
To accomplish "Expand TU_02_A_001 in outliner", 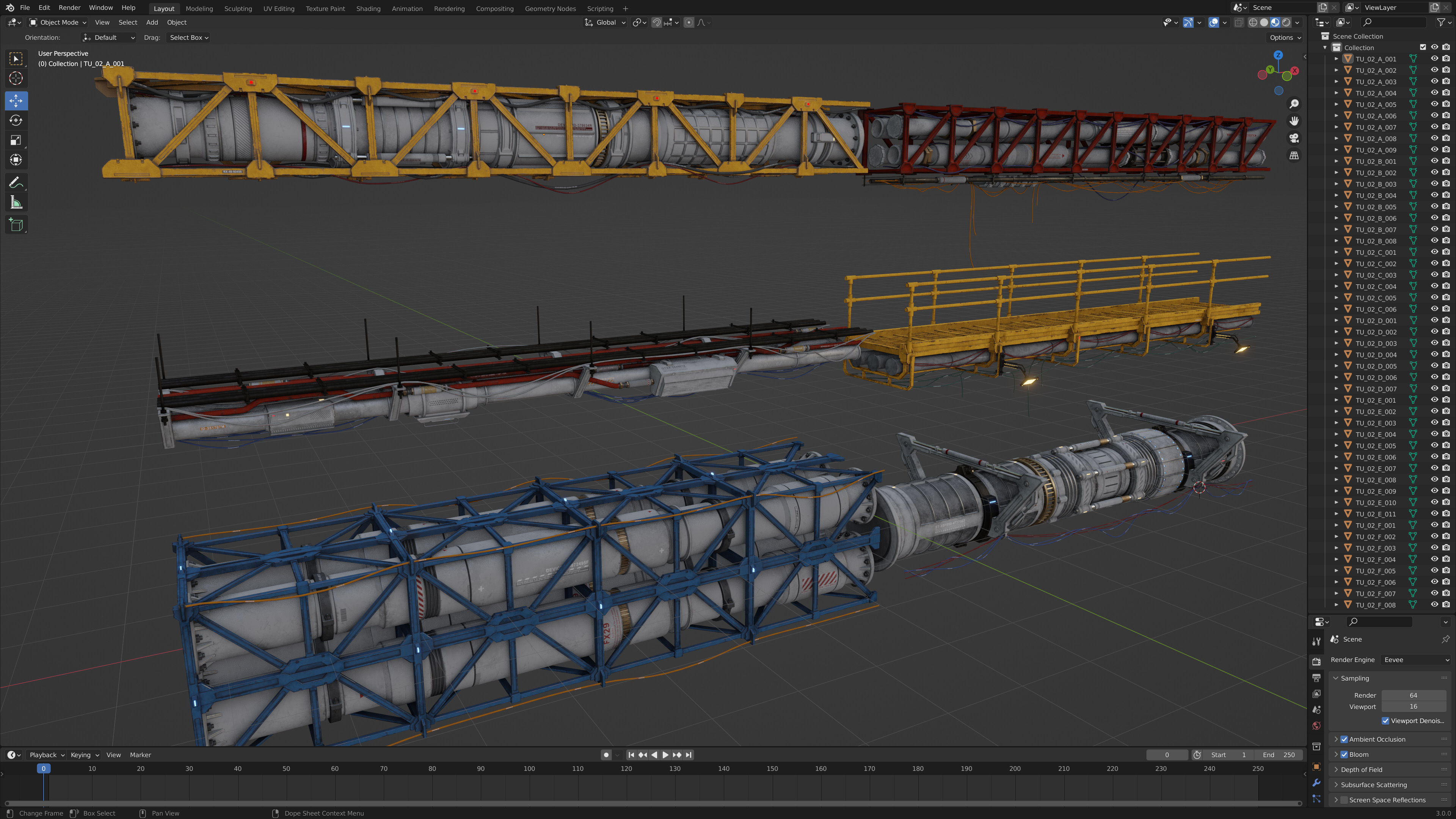I will 1336,59.
